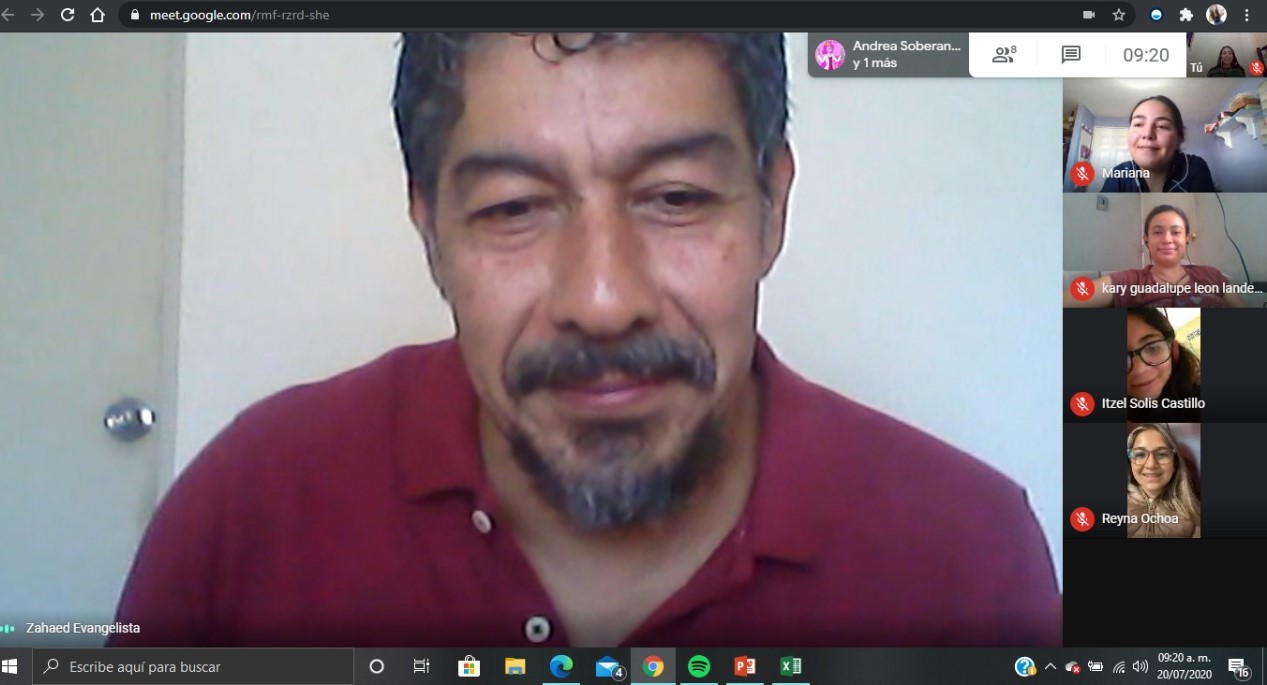1267x685 pixels.
Task: Open the notification center with 16 notifications
Action: coord(1239,668)
